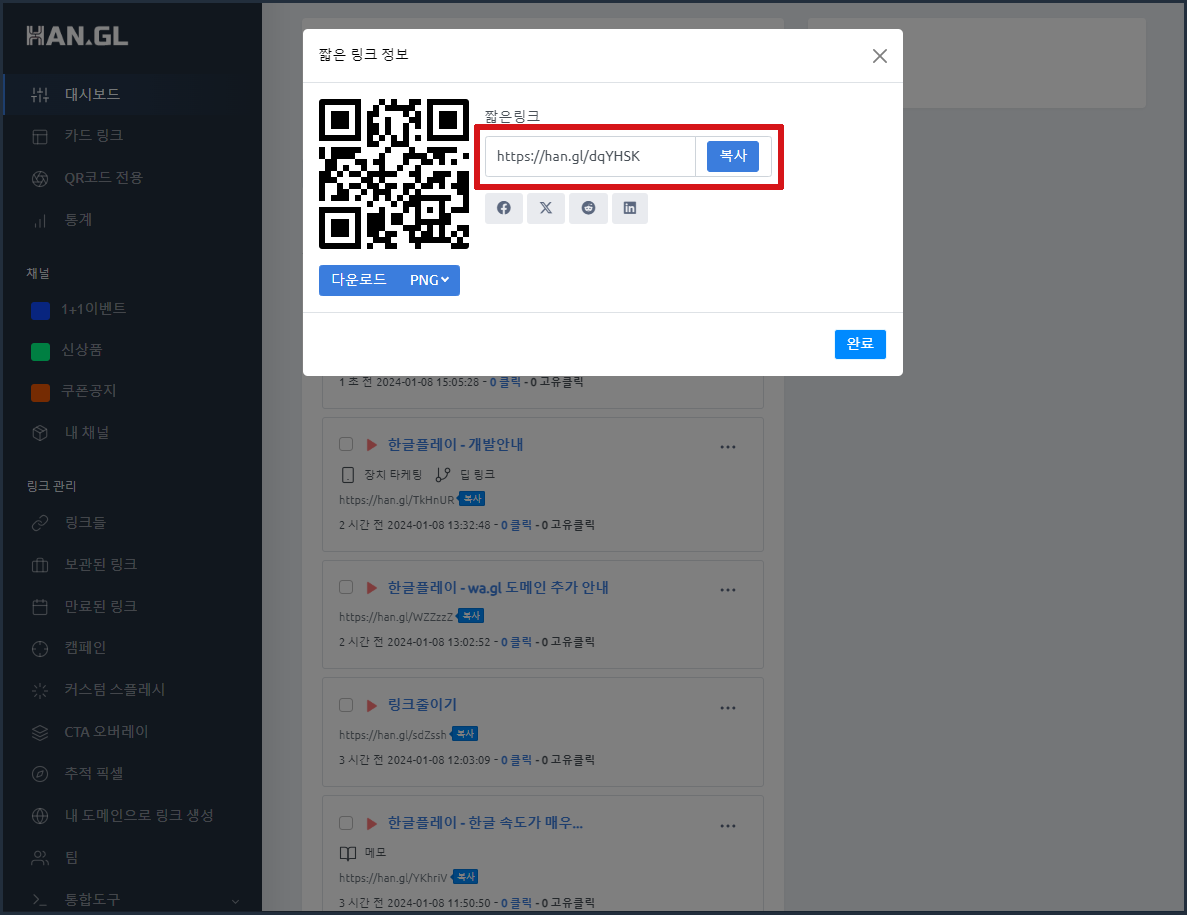Image resolution: width=1187 pixels, height=915 pixels.
Task: Copy the han.gl/WZZzzZ link
Action: 470,616
